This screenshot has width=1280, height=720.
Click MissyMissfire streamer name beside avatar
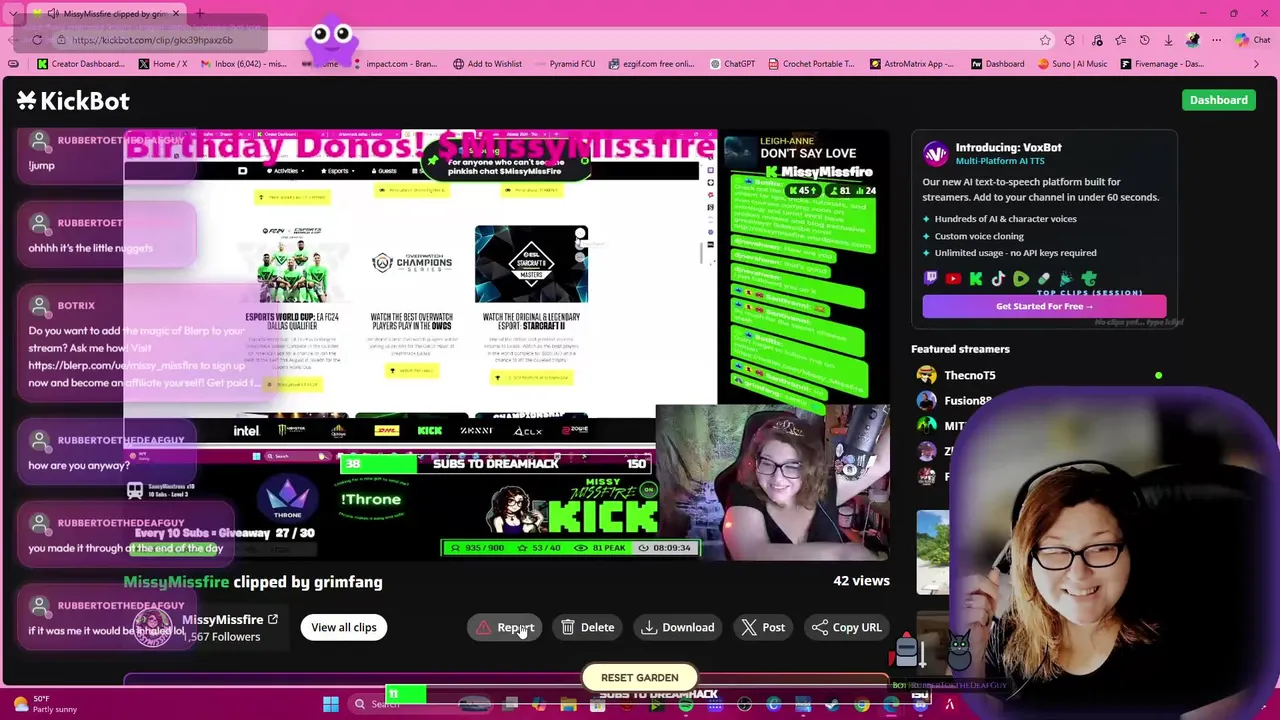222,620
